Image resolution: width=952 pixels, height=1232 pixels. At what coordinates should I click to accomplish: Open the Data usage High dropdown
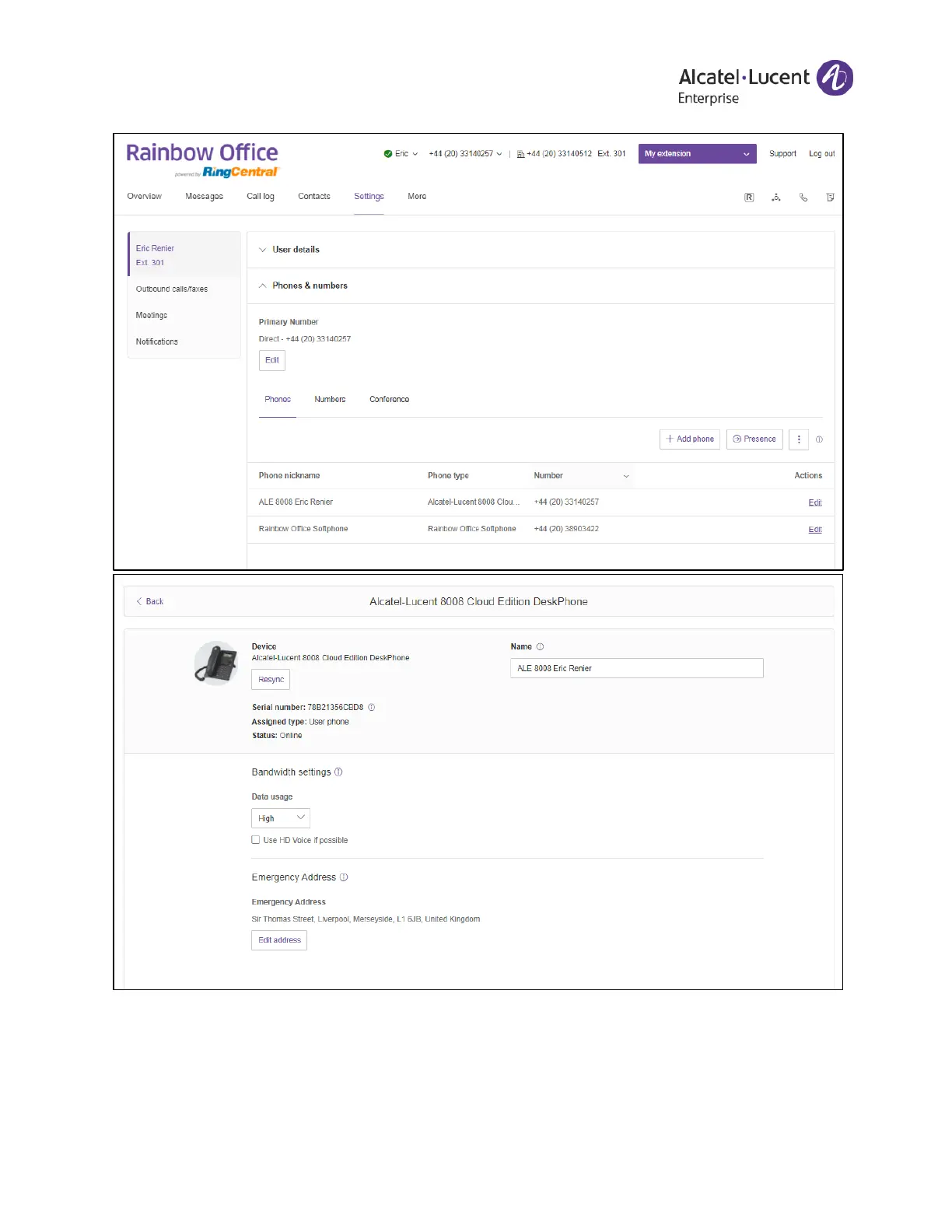280,818
